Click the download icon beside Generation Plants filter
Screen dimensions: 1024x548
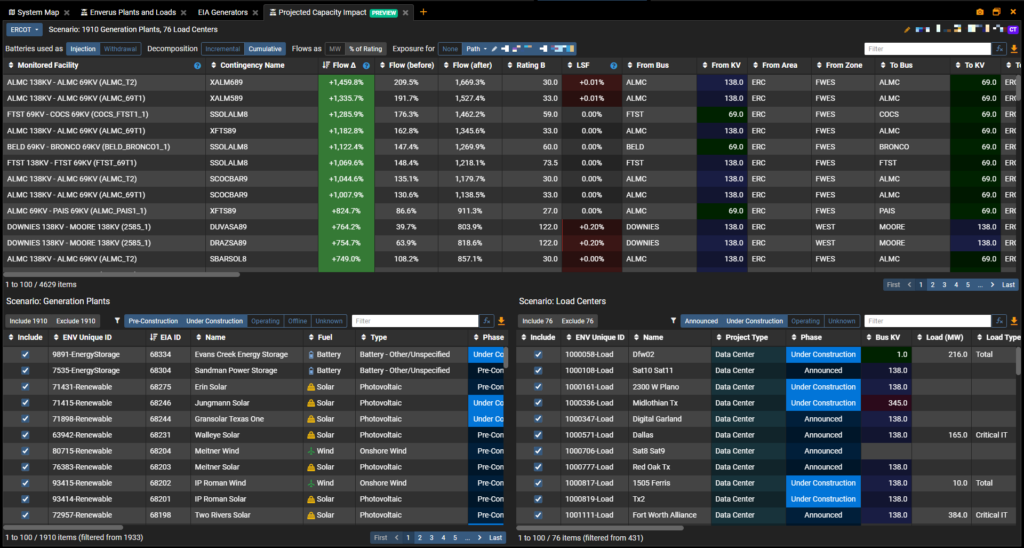tap(501, 321)
